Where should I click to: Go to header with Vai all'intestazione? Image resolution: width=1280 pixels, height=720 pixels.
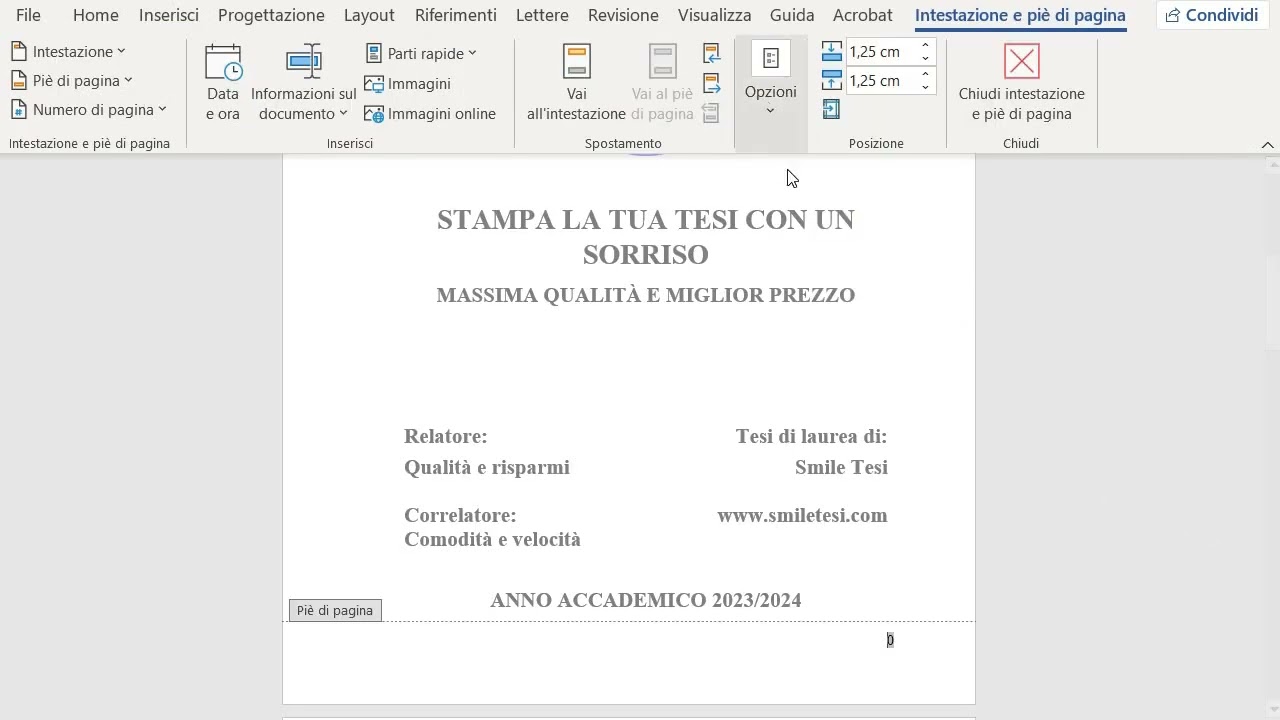point(576,83)
